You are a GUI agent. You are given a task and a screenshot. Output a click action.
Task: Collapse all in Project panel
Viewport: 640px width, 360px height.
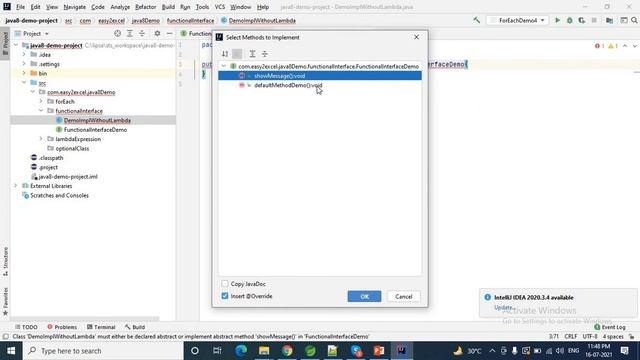pyautogui.click(x=142, y=33)
